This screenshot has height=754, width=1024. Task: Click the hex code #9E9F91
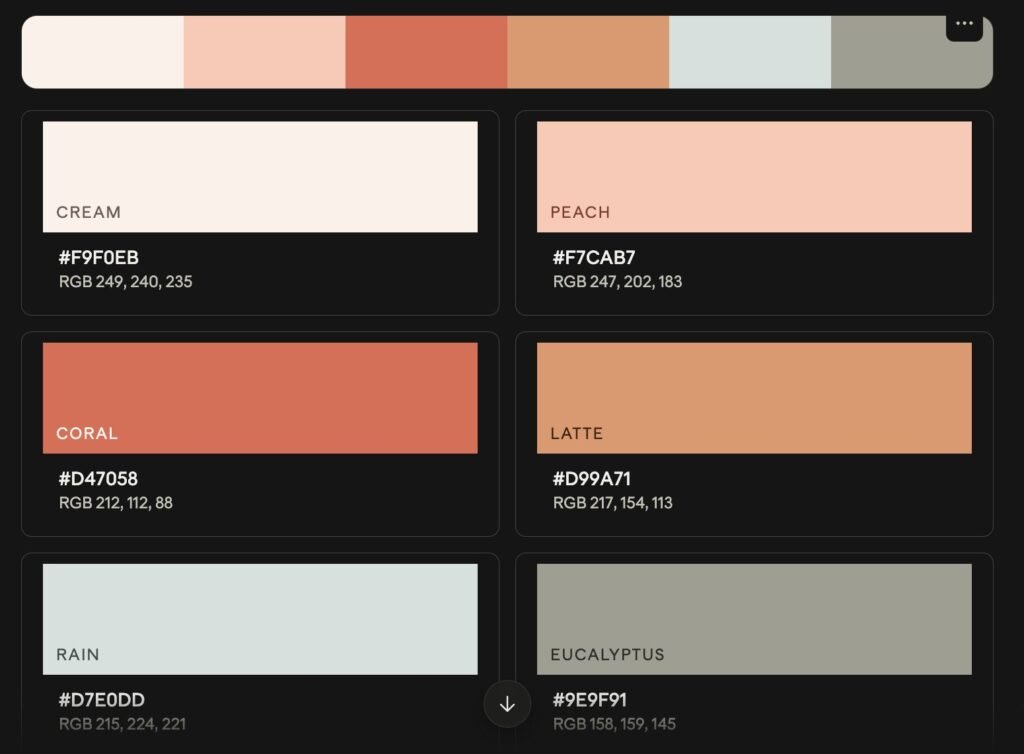coord(590,700)
